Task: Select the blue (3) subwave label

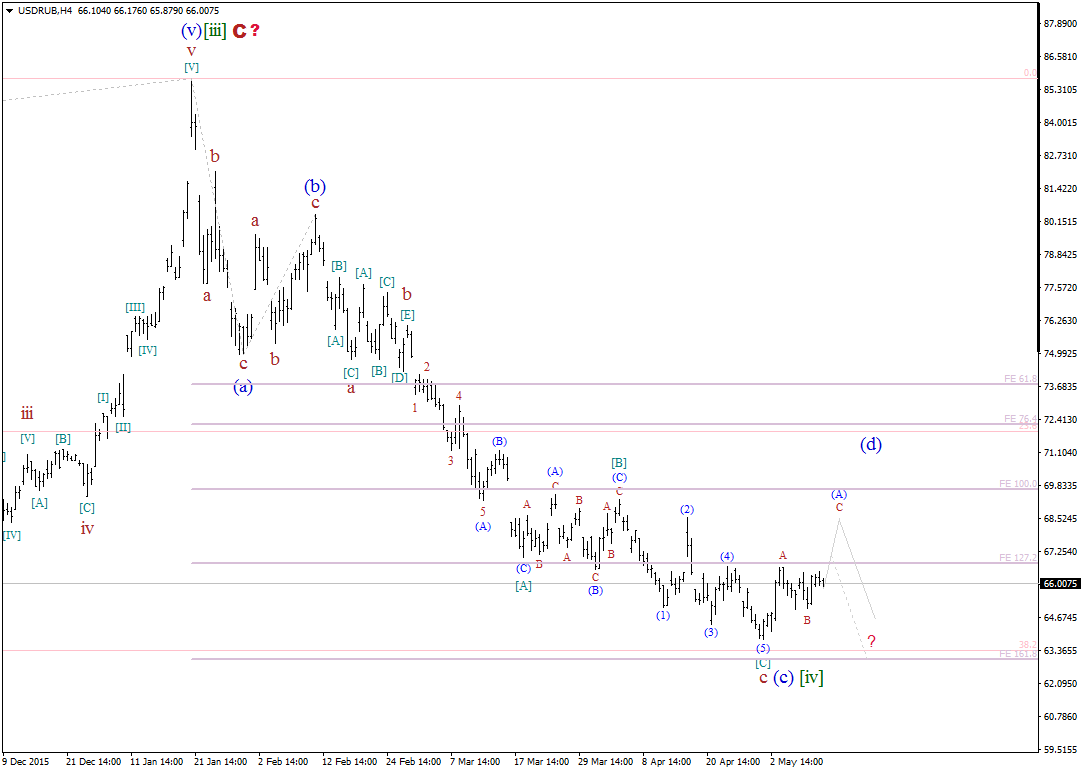Action: 711,632
